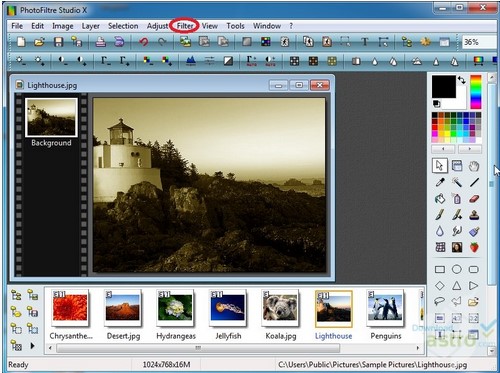Click the Brightness minus sun icon

(x=20, y=61)
